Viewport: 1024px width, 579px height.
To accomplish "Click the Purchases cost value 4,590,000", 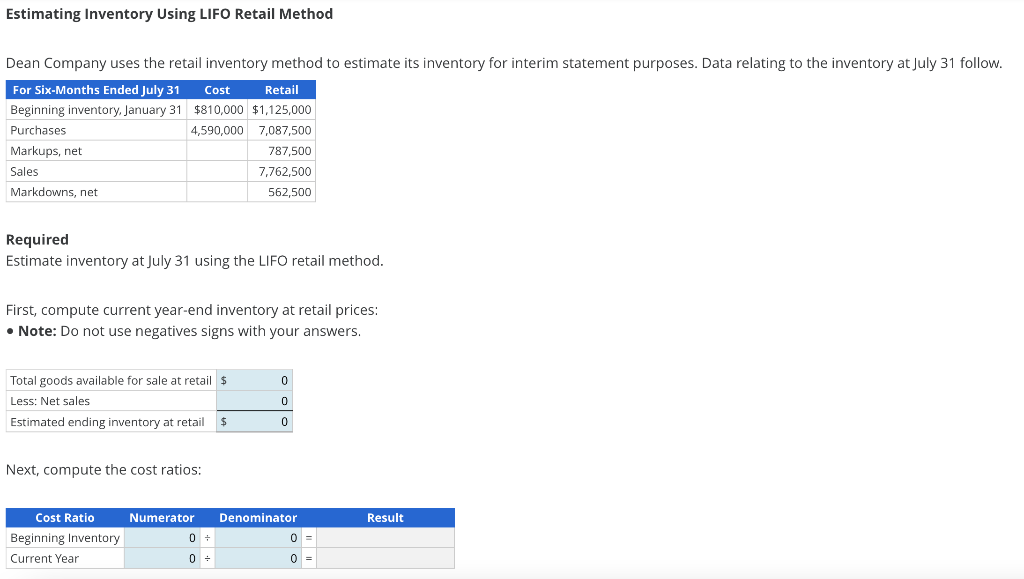I will 216,130.
